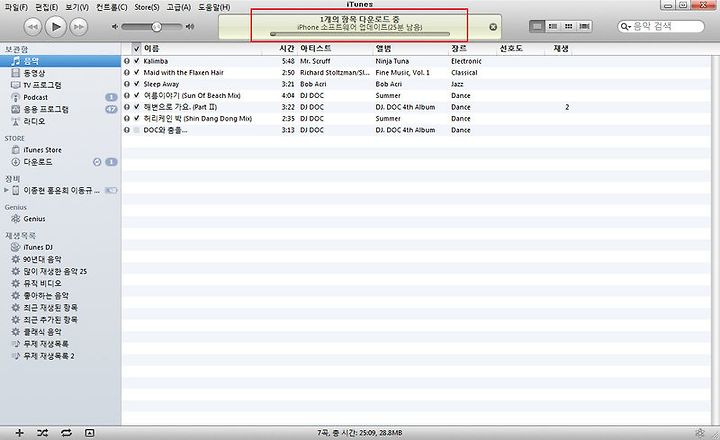720x440 pixels.
Task: Check the DOC와 춤을 song checkbox
Action: (136, 130)
